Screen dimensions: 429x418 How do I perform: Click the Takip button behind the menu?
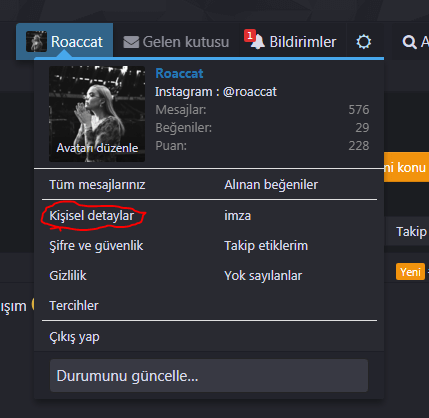pos(411,232)
